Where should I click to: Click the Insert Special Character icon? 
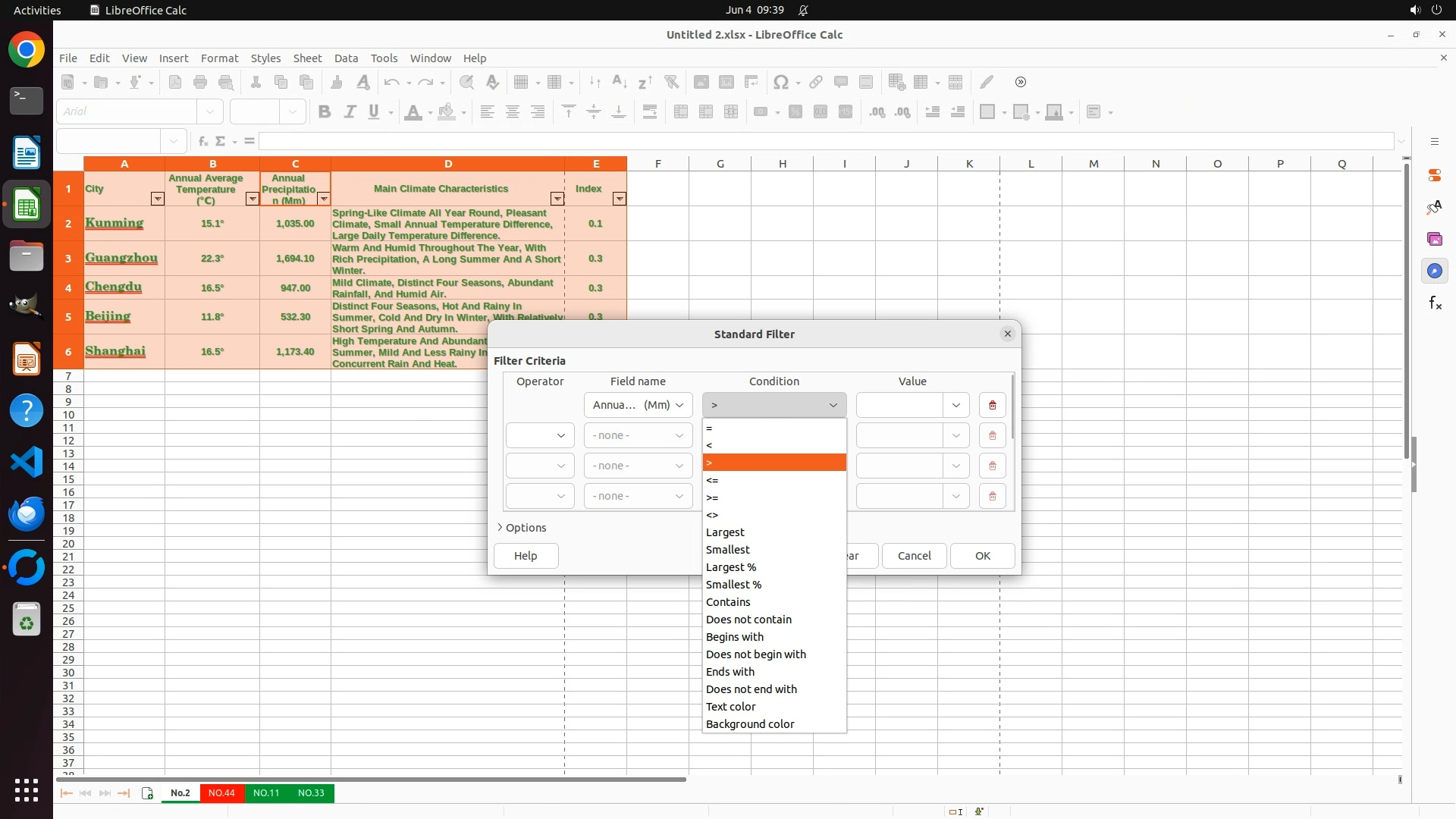(x=780, y=82)
